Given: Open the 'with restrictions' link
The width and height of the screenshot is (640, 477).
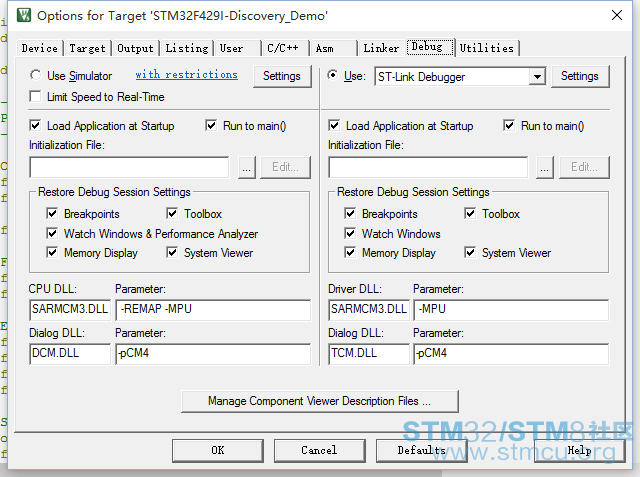Looking at the screenshot, I should [x=187, y=75].
